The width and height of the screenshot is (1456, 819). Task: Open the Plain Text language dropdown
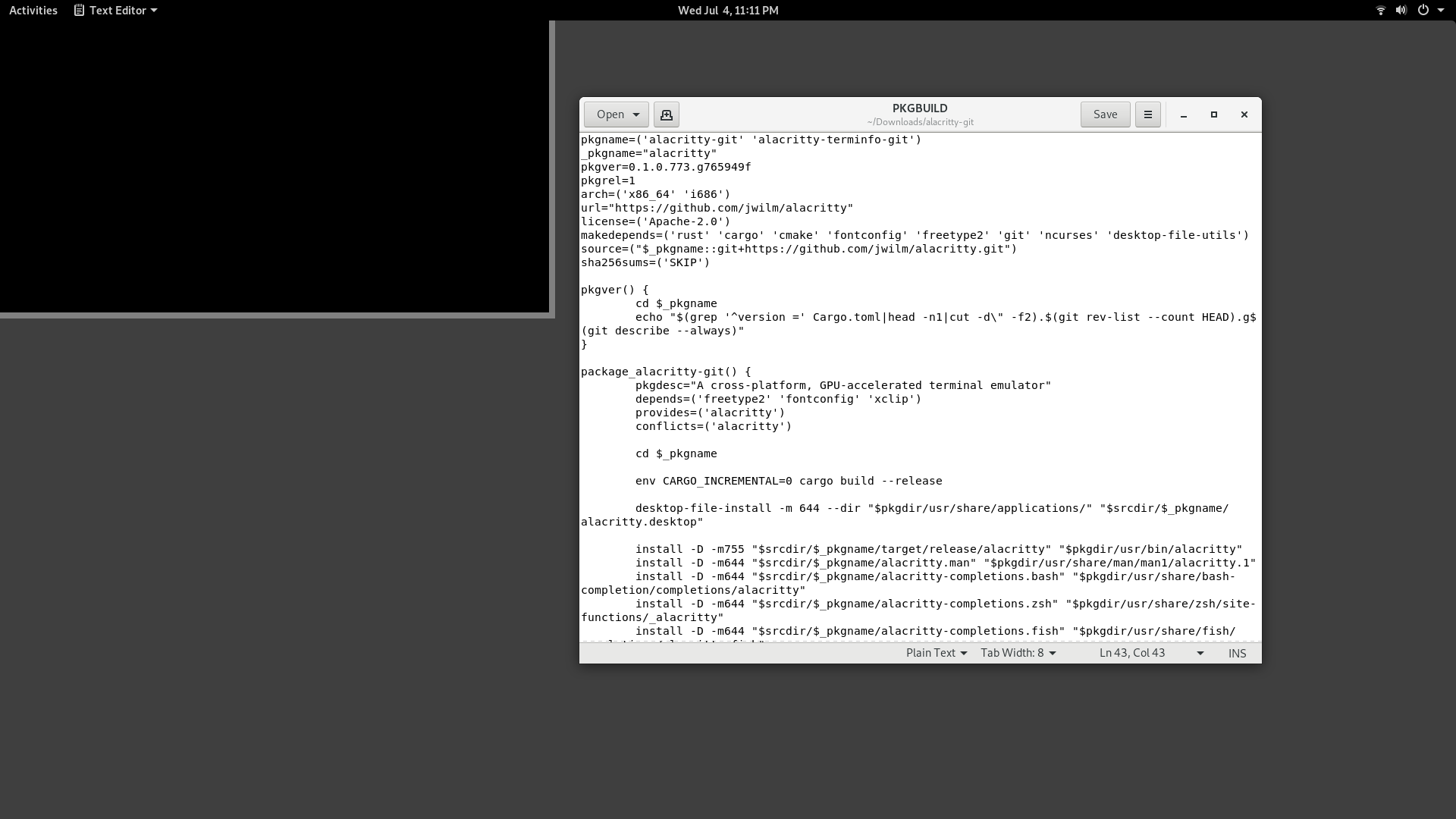pyautogui.click(x=937, y=653)
